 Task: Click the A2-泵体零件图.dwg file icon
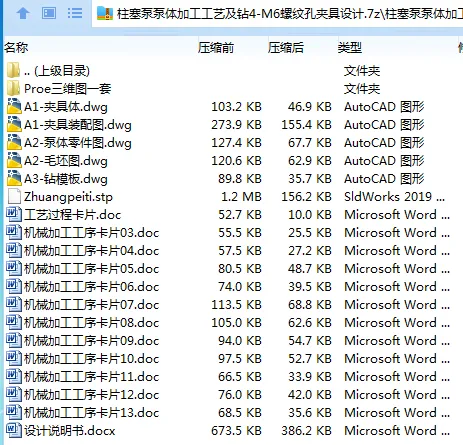tap(14, 142)
